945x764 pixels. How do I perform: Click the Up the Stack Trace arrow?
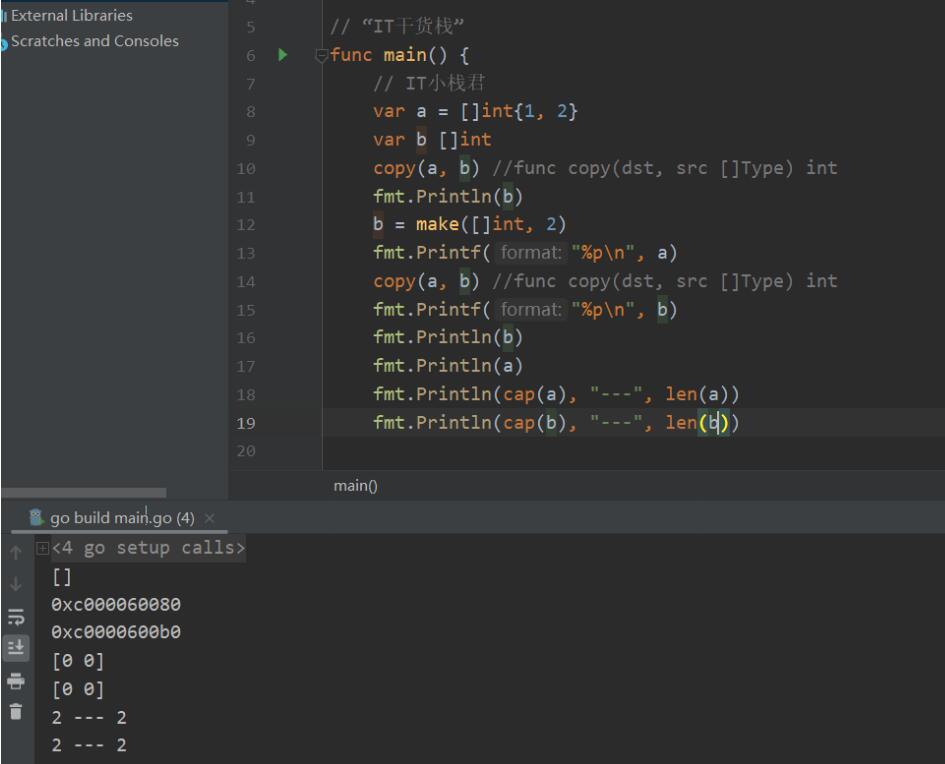point(15,550)
